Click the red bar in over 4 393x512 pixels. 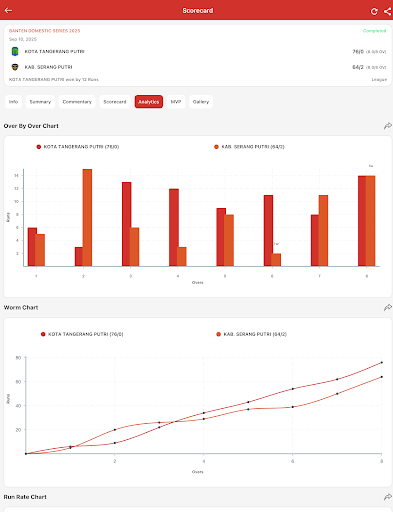click(174, 227)
